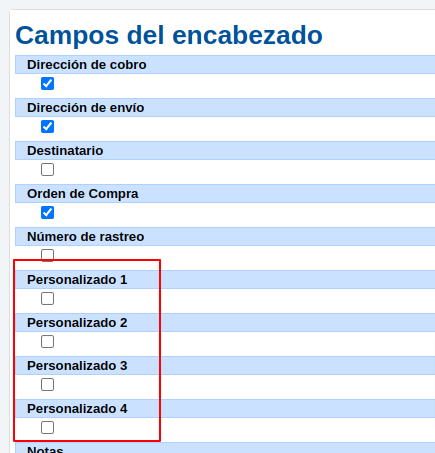Screen dimensions: 435x453
Task: Select the Destinatario field label
Action: 65,151
